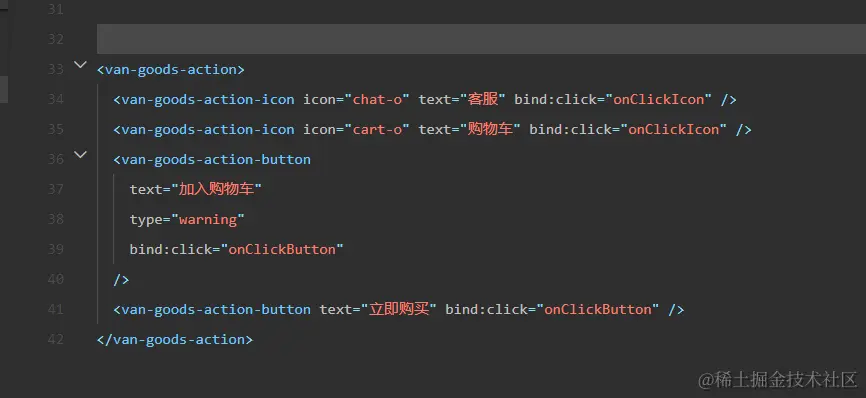Click the "加入购物车" text value
The height and width of the screenshot is (398, 866).
pos(216,189)
